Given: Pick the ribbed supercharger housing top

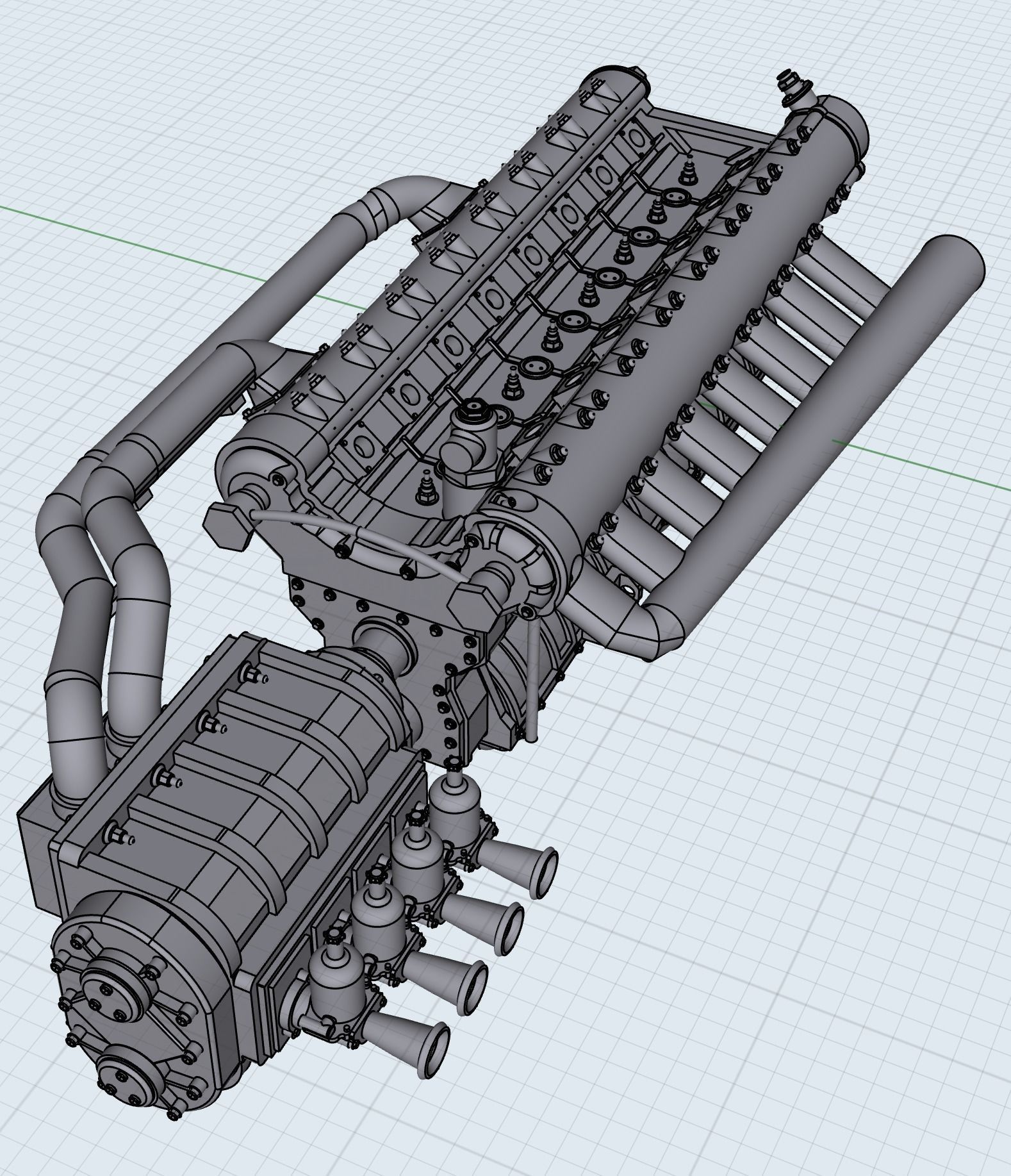Looking at the screenshot, I should click(x=250, y=775).
